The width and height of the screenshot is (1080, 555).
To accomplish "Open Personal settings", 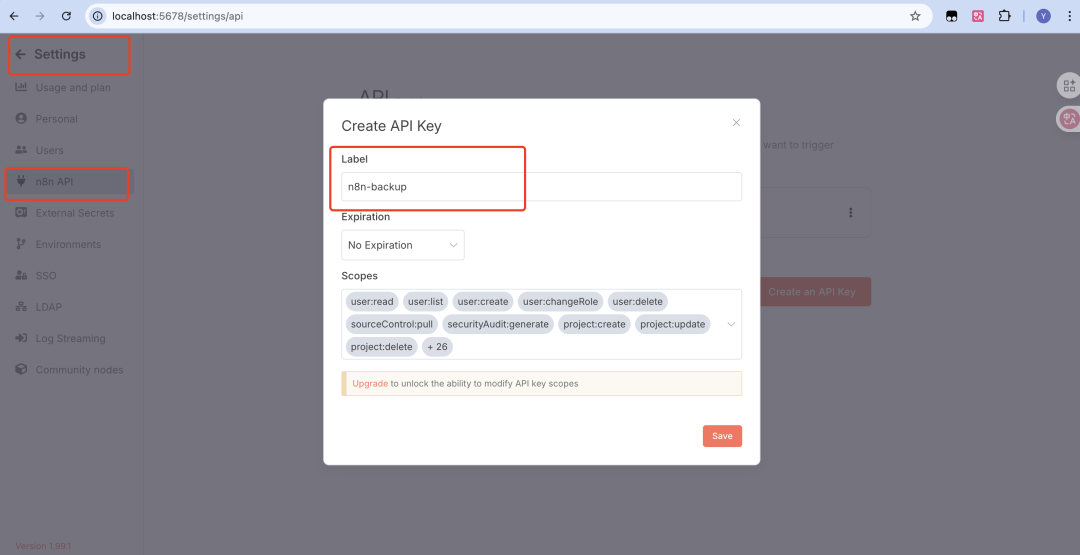I will 56,118.
